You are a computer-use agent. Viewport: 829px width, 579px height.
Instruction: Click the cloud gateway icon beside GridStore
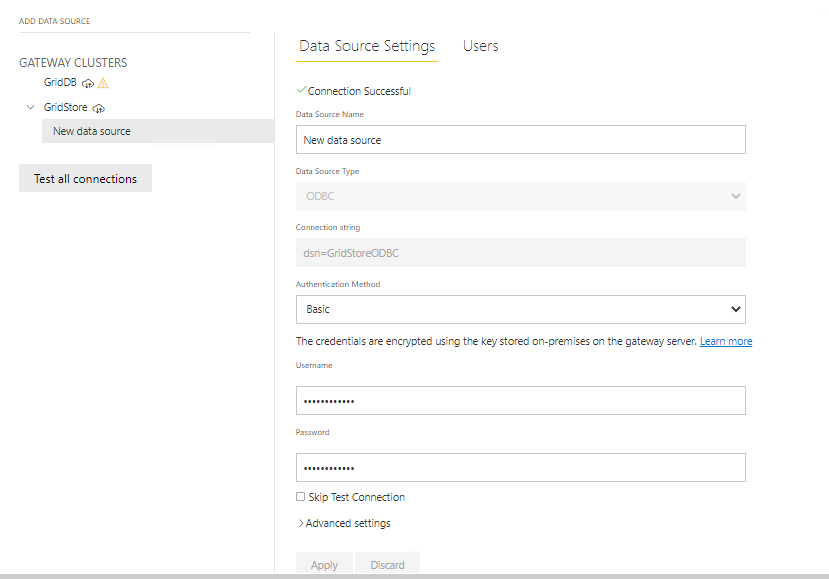point(98,108)
